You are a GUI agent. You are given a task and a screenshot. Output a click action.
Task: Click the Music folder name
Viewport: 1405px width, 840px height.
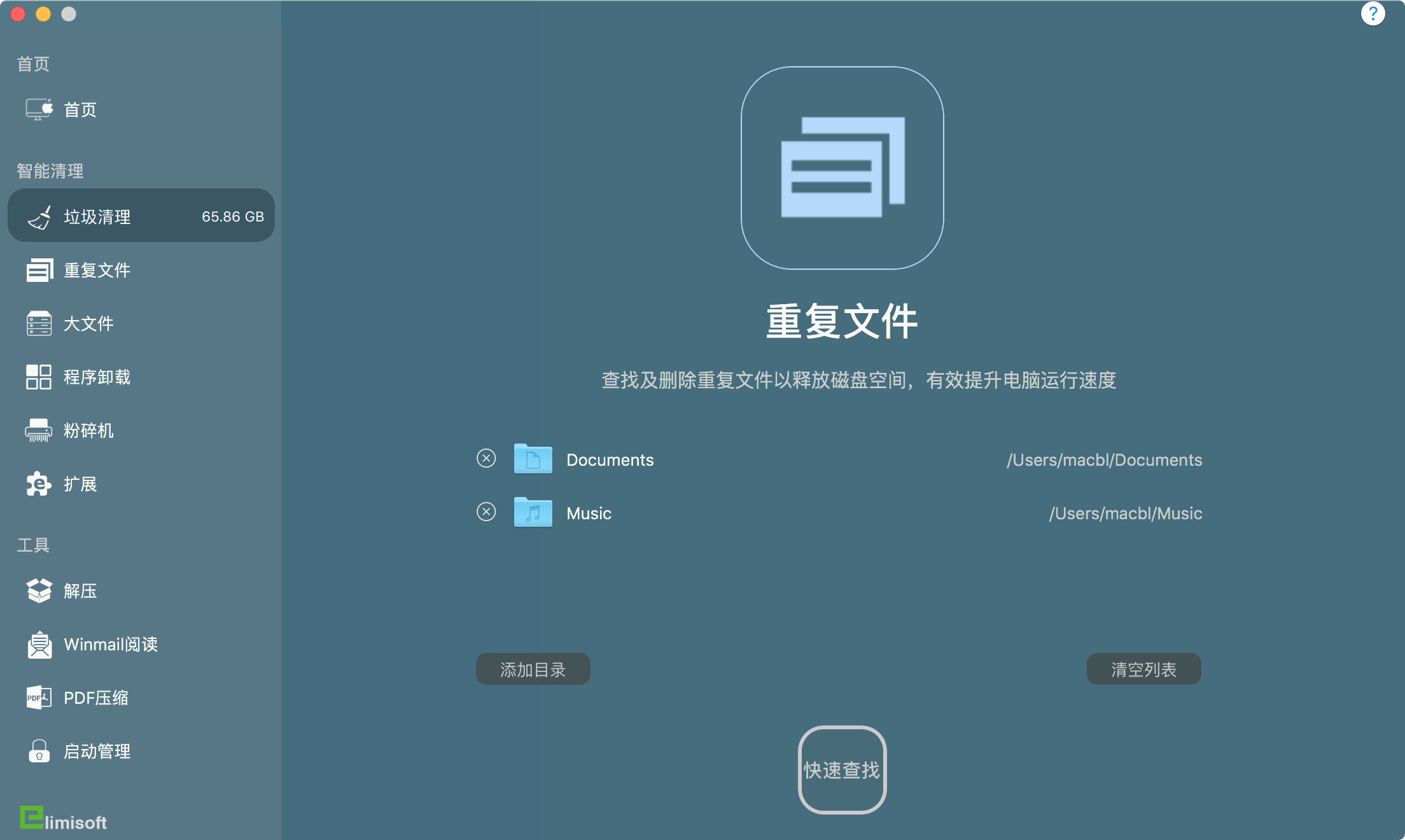click(589, 513)
